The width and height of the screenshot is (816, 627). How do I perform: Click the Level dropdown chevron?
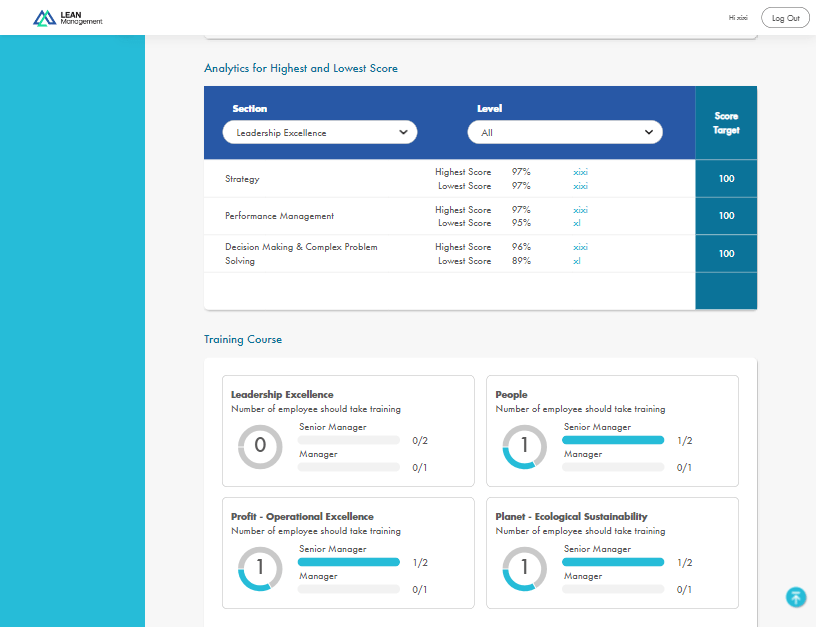click(x=651, y=131)
